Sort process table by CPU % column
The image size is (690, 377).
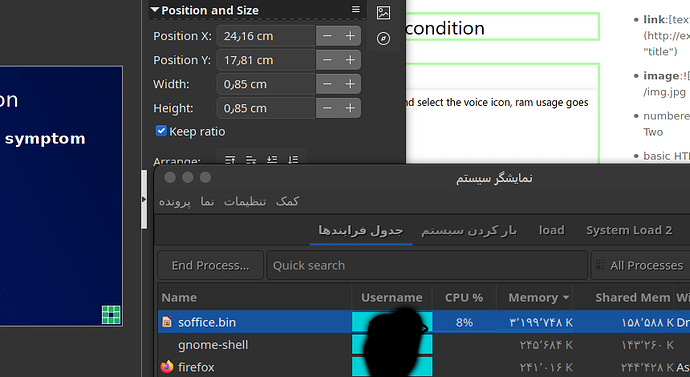[x=464, y=298]
